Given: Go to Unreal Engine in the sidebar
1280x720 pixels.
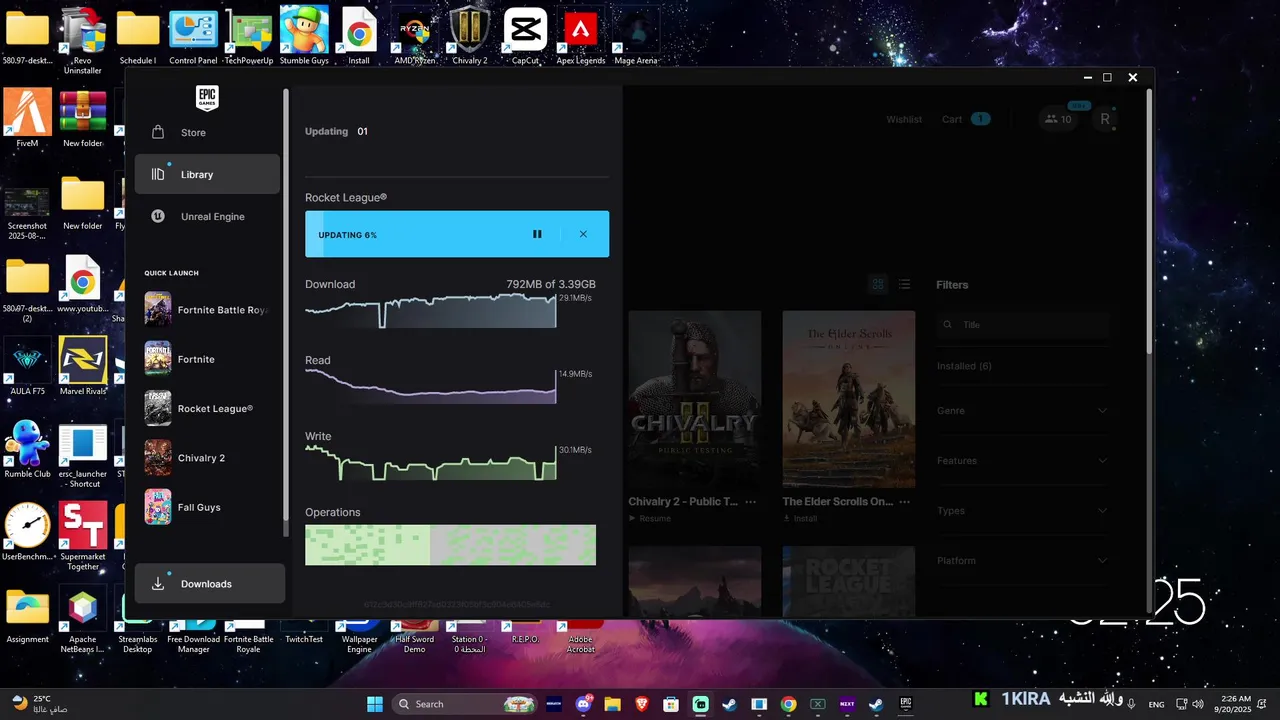Looking at the screenshot, I should pyautogui.click(x=207, y=216).
